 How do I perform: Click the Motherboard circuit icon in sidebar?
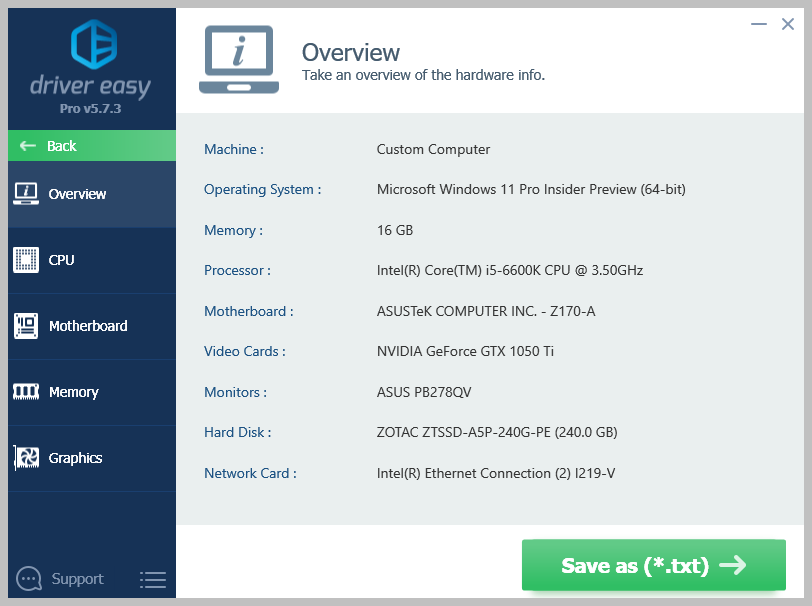pyautogui.click(x=26, y=326)
